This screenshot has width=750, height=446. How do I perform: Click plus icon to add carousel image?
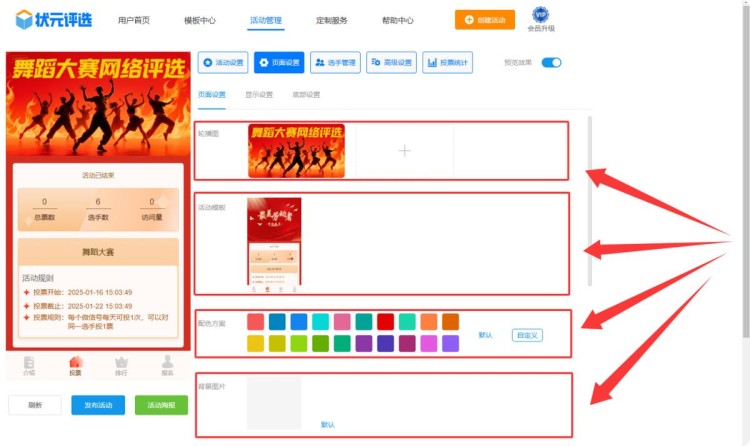404,151
